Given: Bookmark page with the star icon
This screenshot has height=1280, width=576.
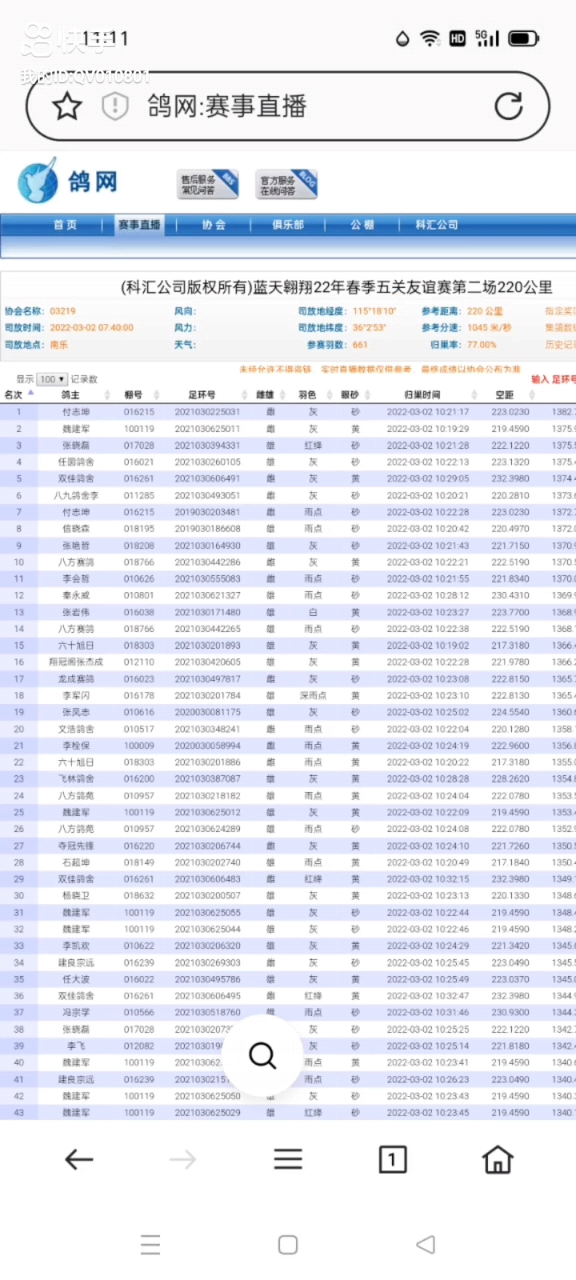Looking at the screenshot, I should click(x=67, y=106).
